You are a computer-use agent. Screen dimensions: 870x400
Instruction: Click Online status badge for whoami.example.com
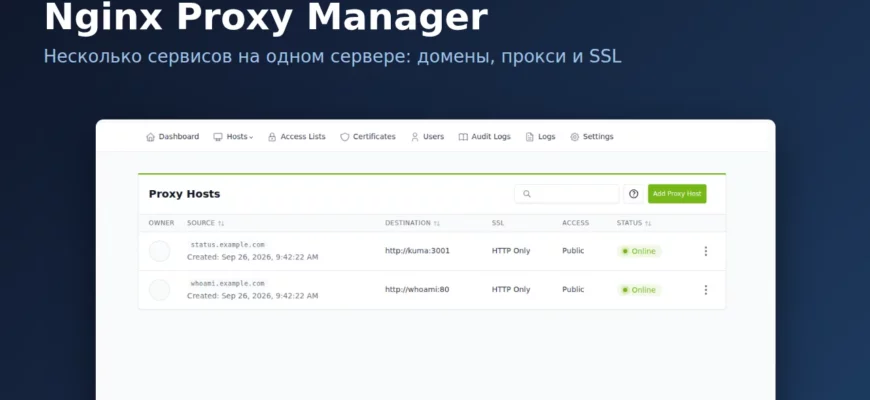click(x=639, y=290)
